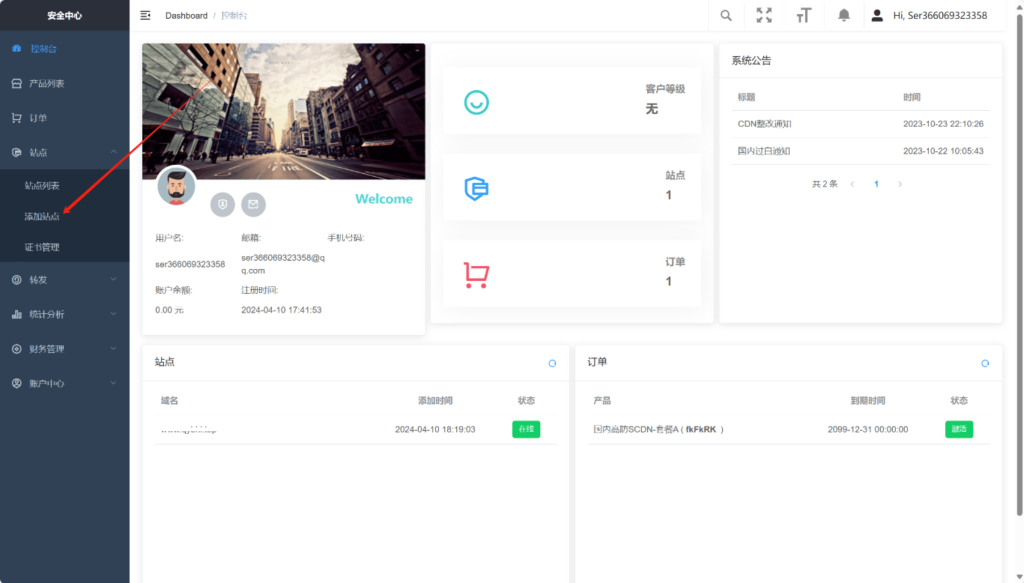Expand the 财务管理 sidebar menu

click(64, 349)
